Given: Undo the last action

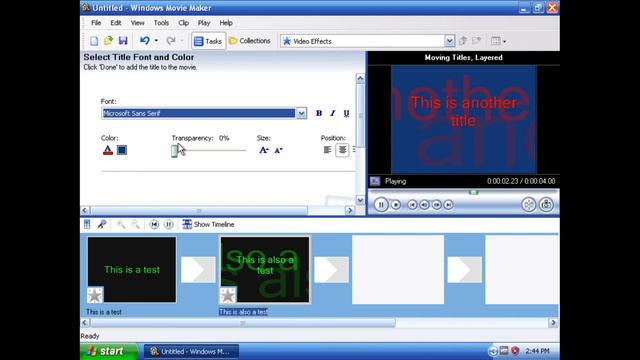Looking at the screenshot, I should click(x=144, y=41).
